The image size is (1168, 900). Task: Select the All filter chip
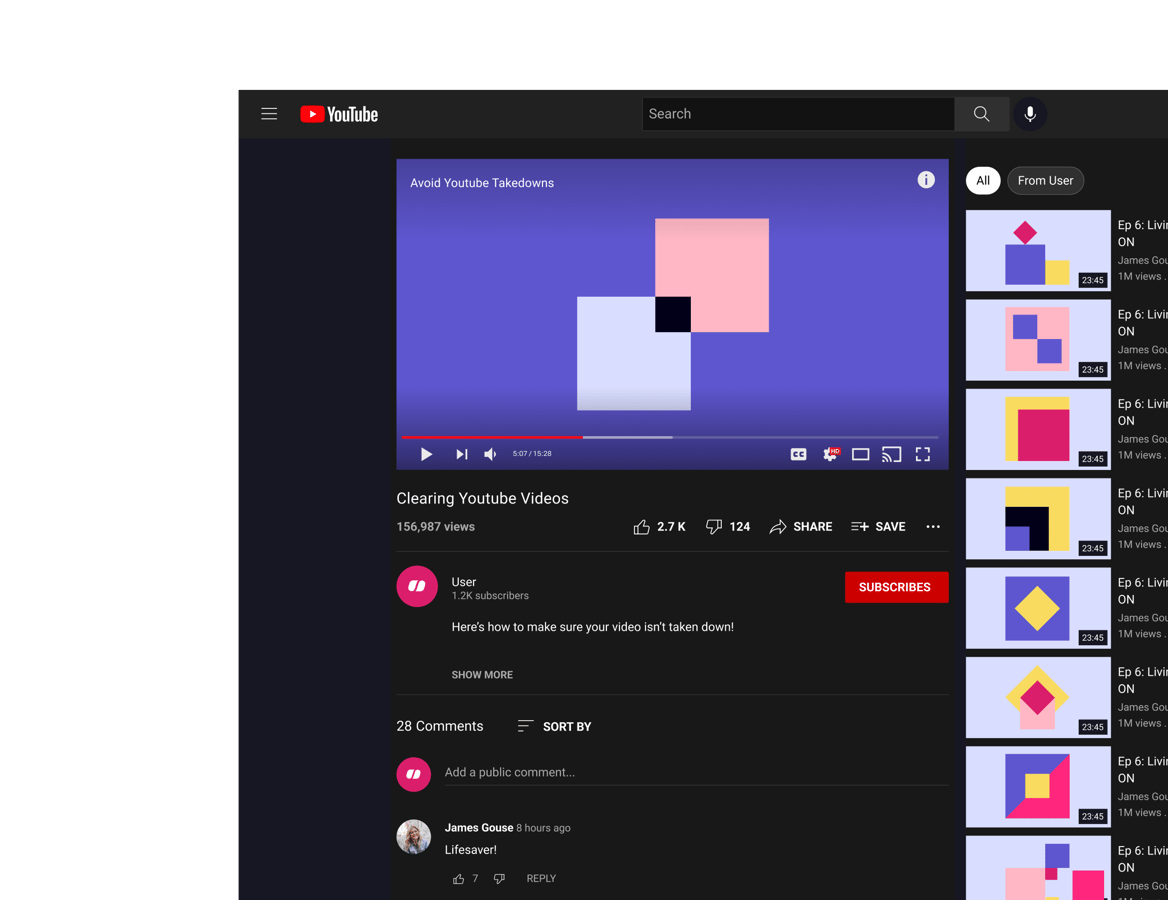[983, 181]
